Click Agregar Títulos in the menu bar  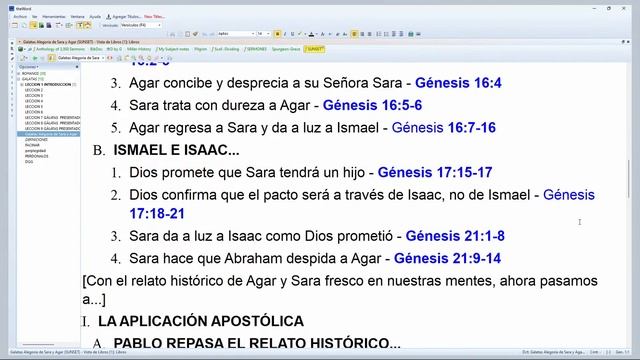click(123, 17)
